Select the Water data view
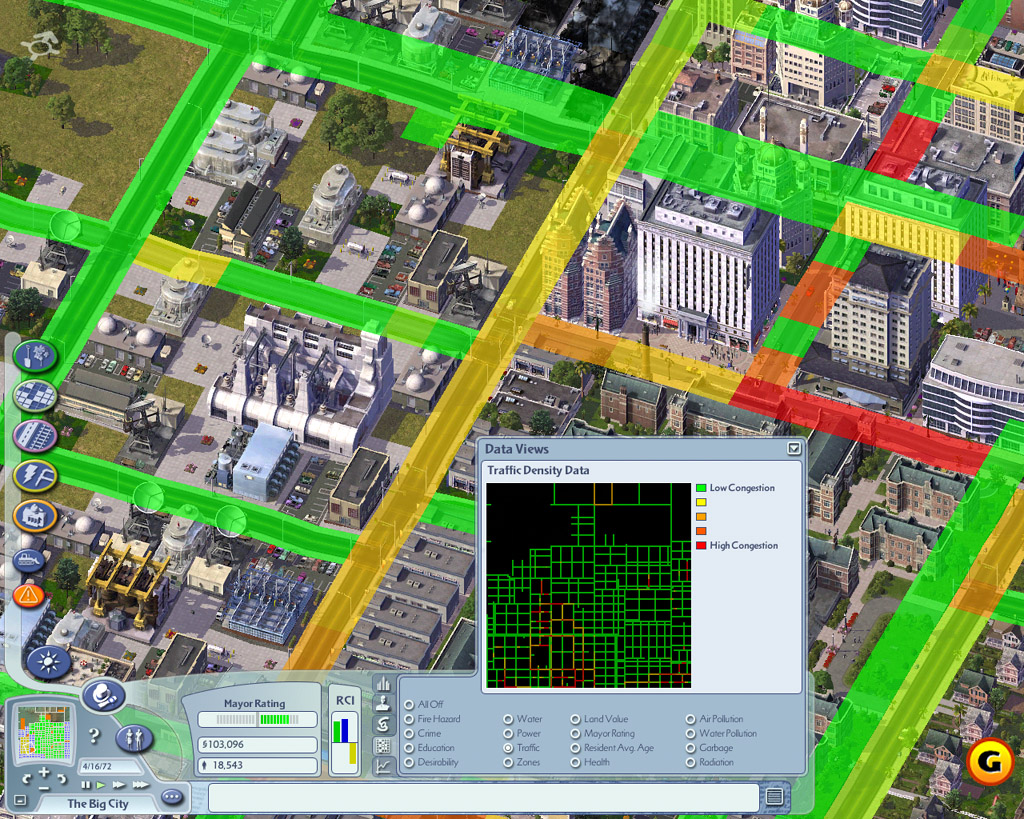Viewport: 1024px width, 819px height. pyautogui.click(x=508, y=719)
